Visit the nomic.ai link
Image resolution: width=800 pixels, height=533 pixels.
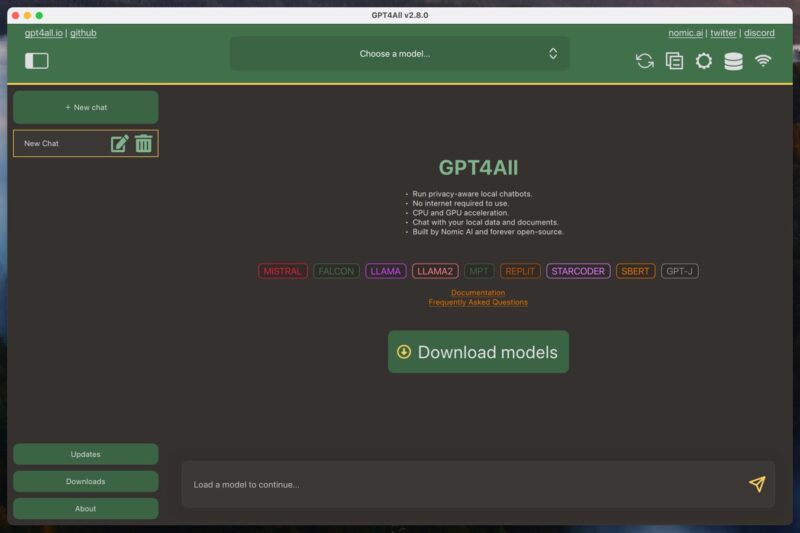tap(685, 33)
